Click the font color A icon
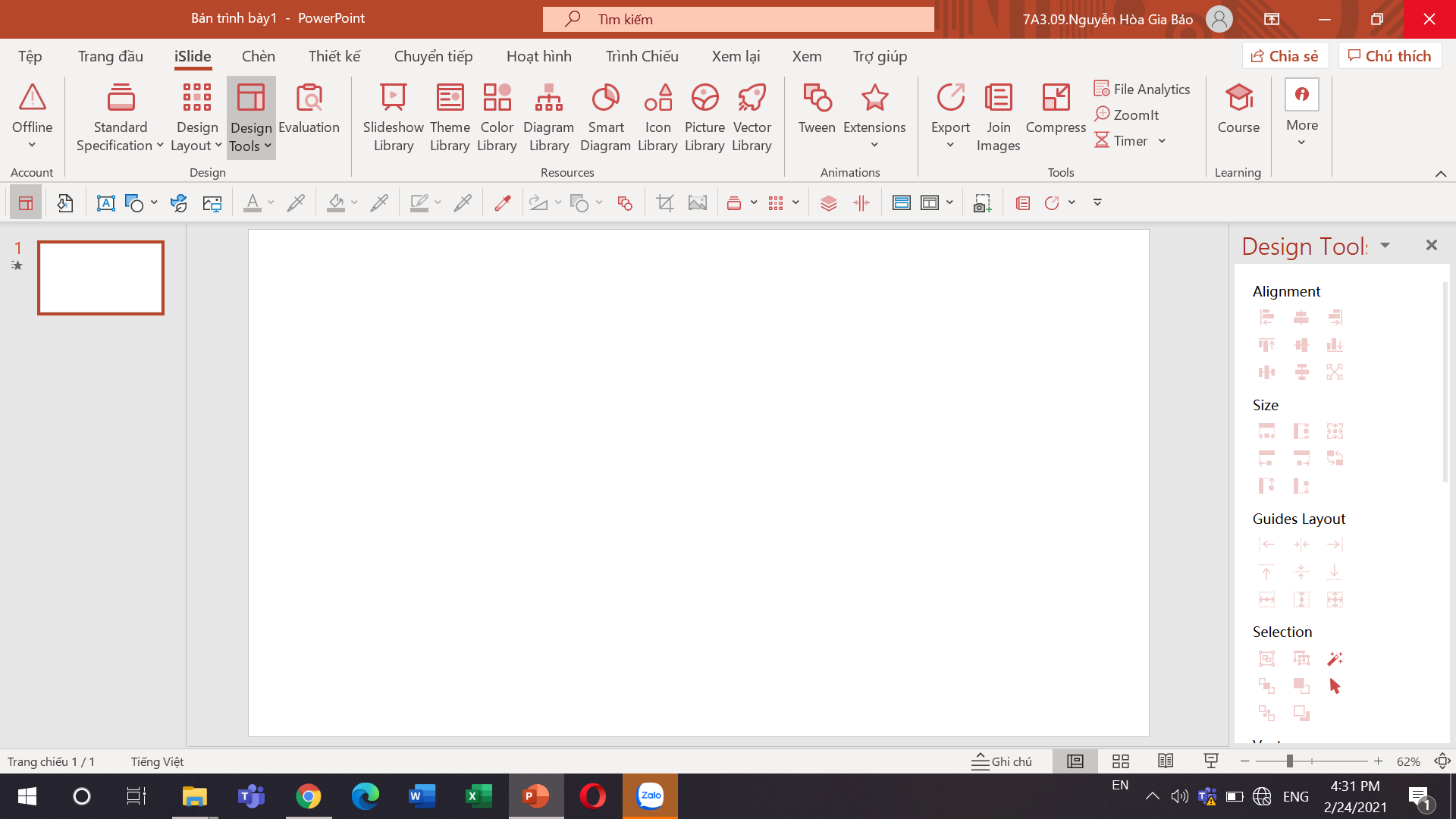 point(253,202)
